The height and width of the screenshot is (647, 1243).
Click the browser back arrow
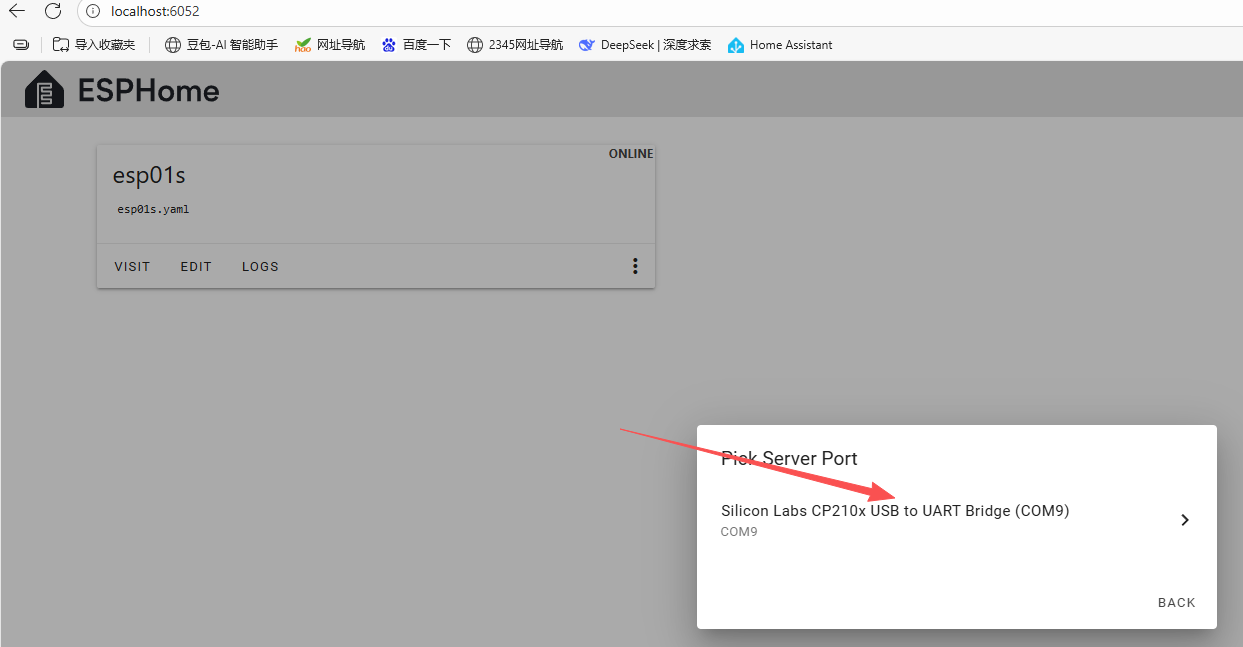tap(17, 11)
